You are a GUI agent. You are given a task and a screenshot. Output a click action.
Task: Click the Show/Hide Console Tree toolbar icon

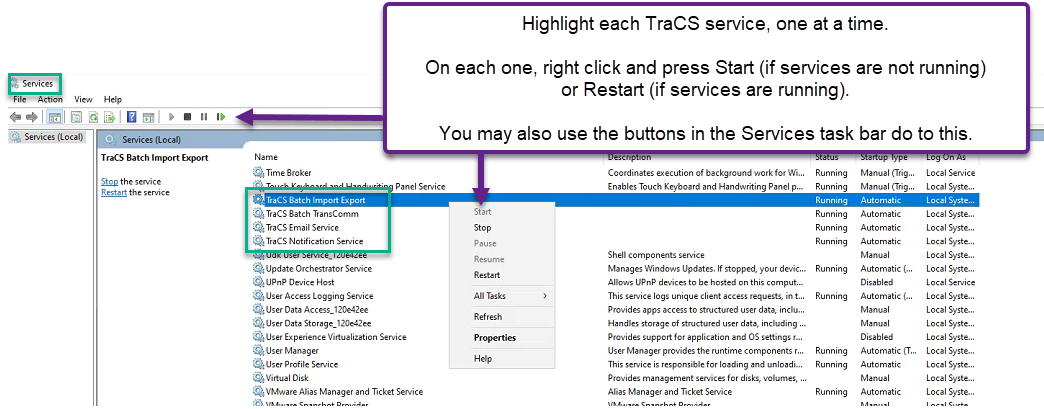click(57, 117)
